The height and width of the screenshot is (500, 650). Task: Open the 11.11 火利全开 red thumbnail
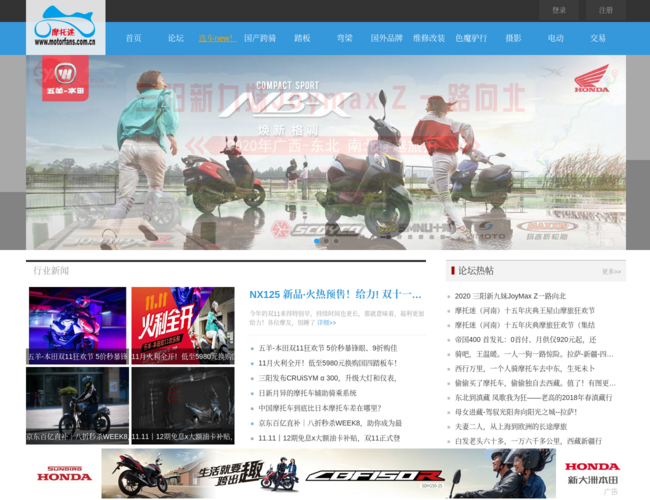pos(183,325)
